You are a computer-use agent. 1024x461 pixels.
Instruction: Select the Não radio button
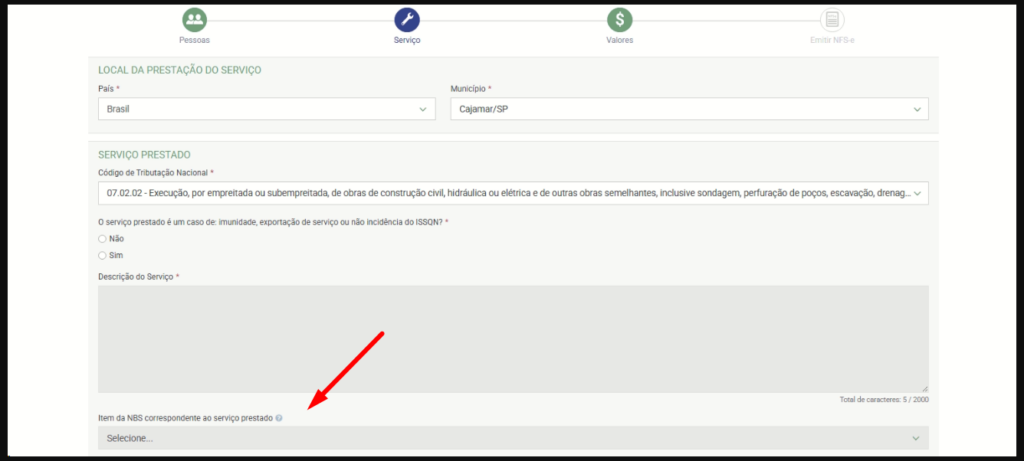point(102,239)
